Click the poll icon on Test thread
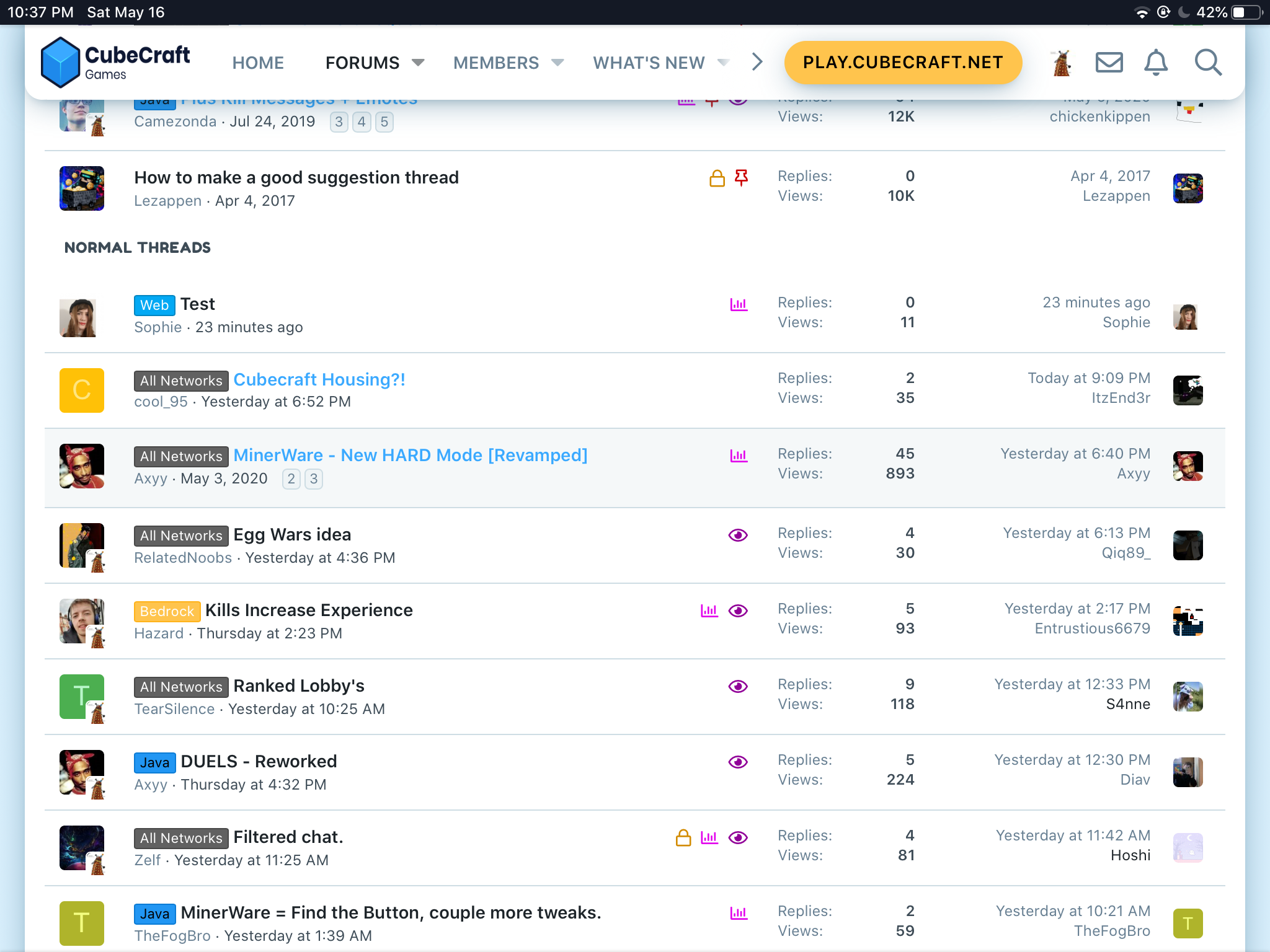This screenshot has width=1270, height=952. tap(739, 304)
